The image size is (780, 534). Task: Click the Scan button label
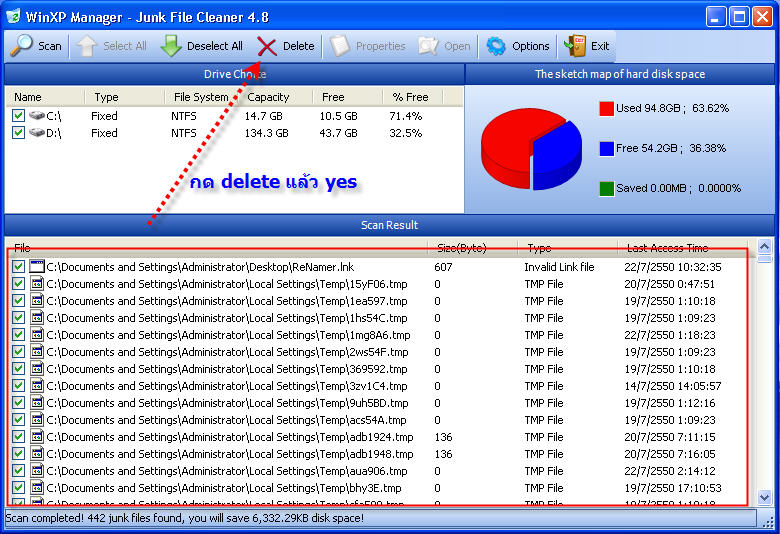pos(50,46)
